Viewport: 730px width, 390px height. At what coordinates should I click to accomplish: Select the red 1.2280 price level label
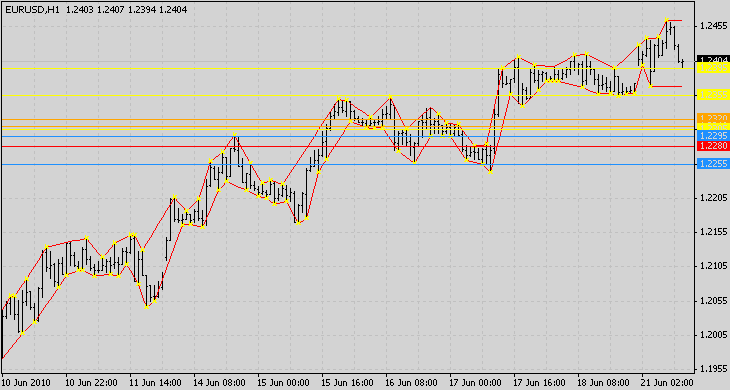pos(713,146)
